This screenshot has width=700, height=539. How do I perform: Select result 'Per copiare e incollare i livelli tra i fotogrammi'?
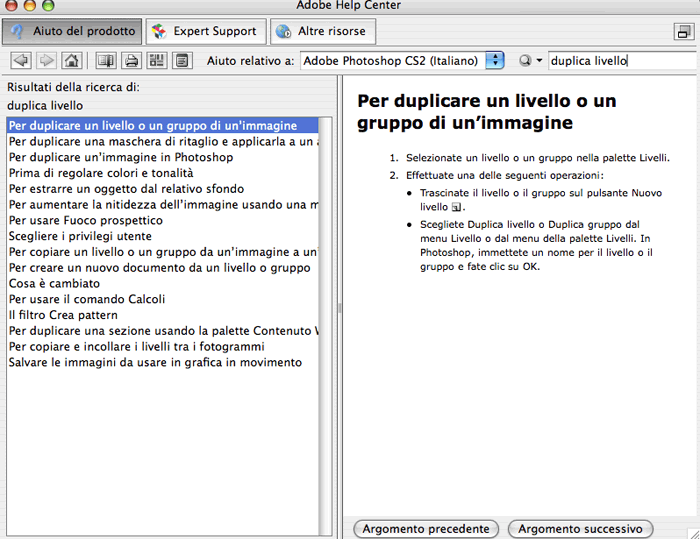163,347
